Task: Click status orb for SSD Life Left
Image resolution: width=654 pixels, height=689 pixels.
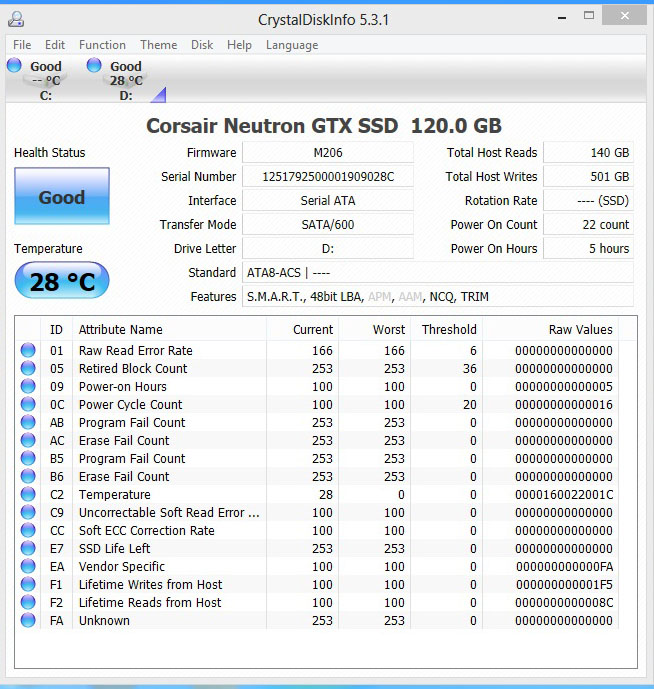Action: [x=28, y=548]
